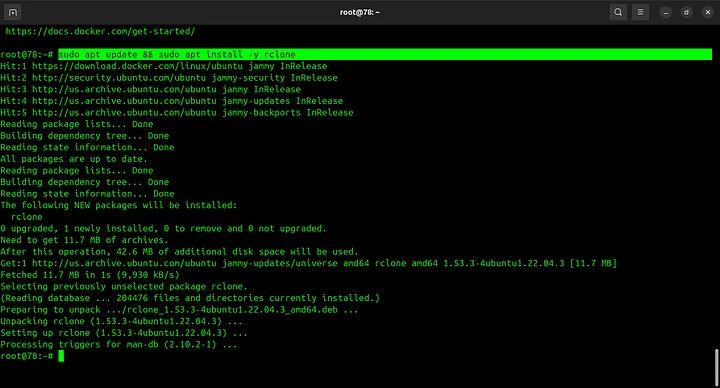720x388 pixels.
Task: Click the window title root@78: ~
Action: [360, 12]
